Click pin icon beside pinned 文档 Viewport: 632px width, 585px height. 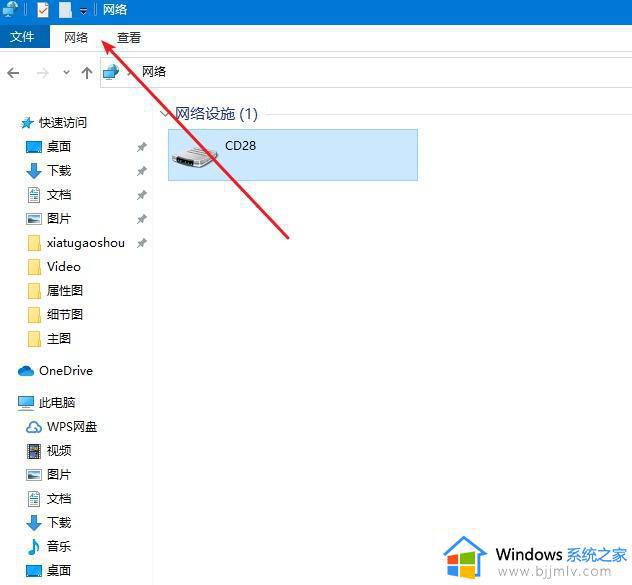[141, 195]
